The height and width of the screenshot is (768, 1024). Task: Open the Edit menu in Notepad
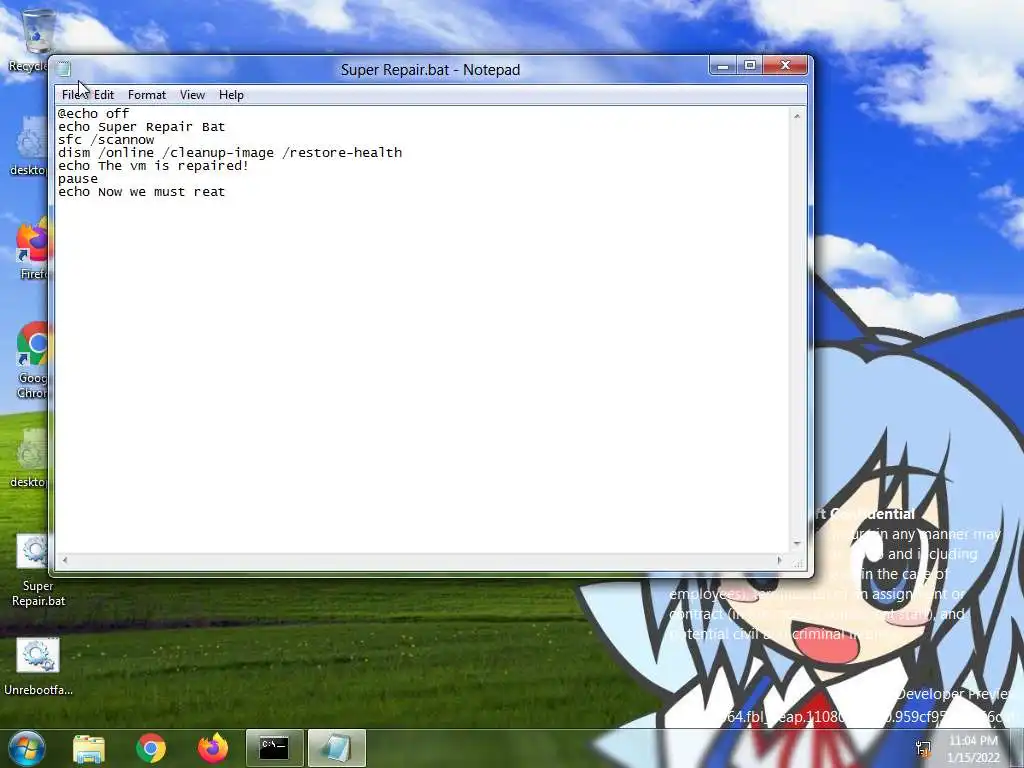tap(104, 95)
